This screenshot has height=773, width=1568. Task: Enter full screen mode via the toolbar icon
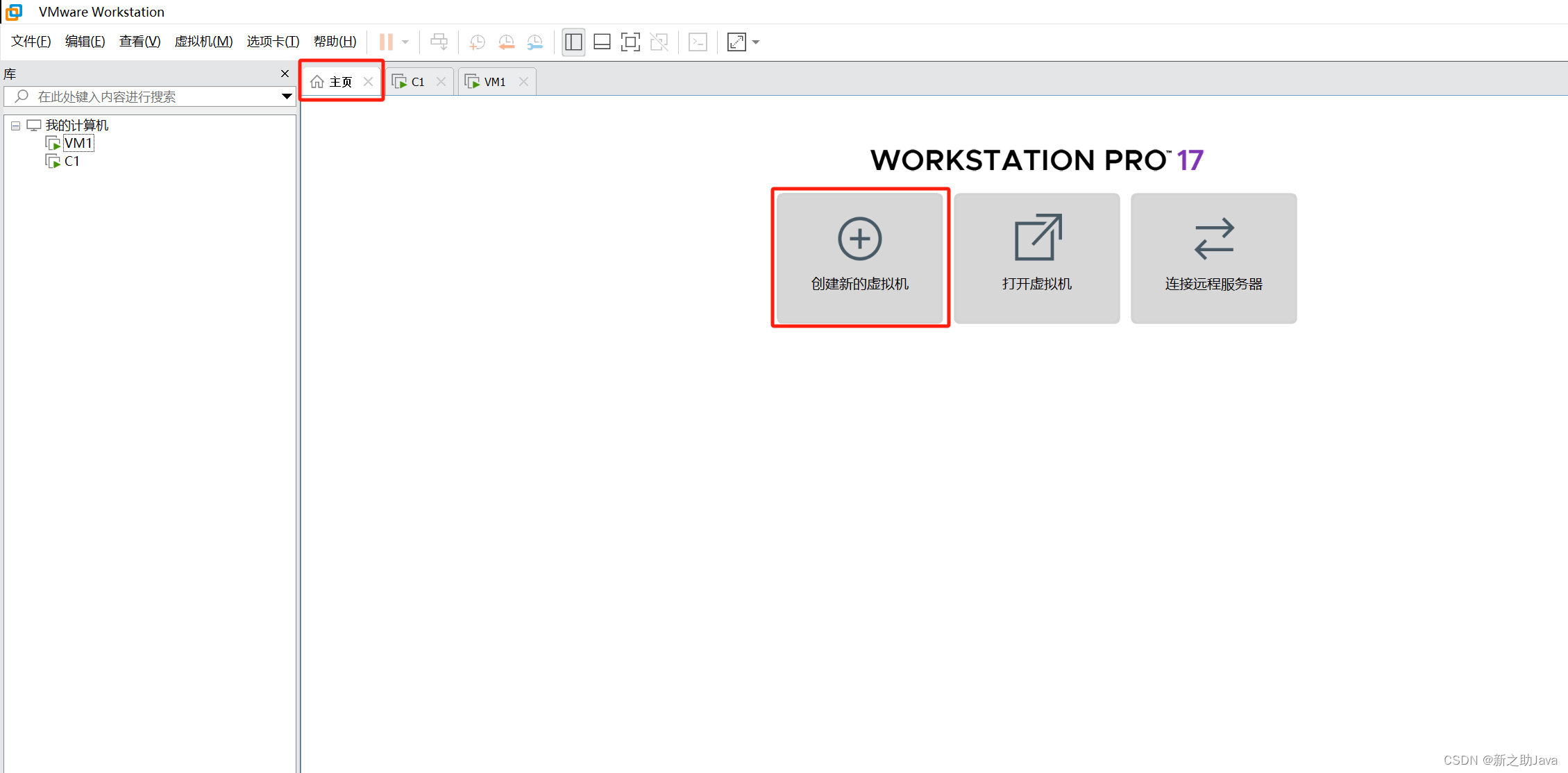pyautogui.click(x=630, y=42)
